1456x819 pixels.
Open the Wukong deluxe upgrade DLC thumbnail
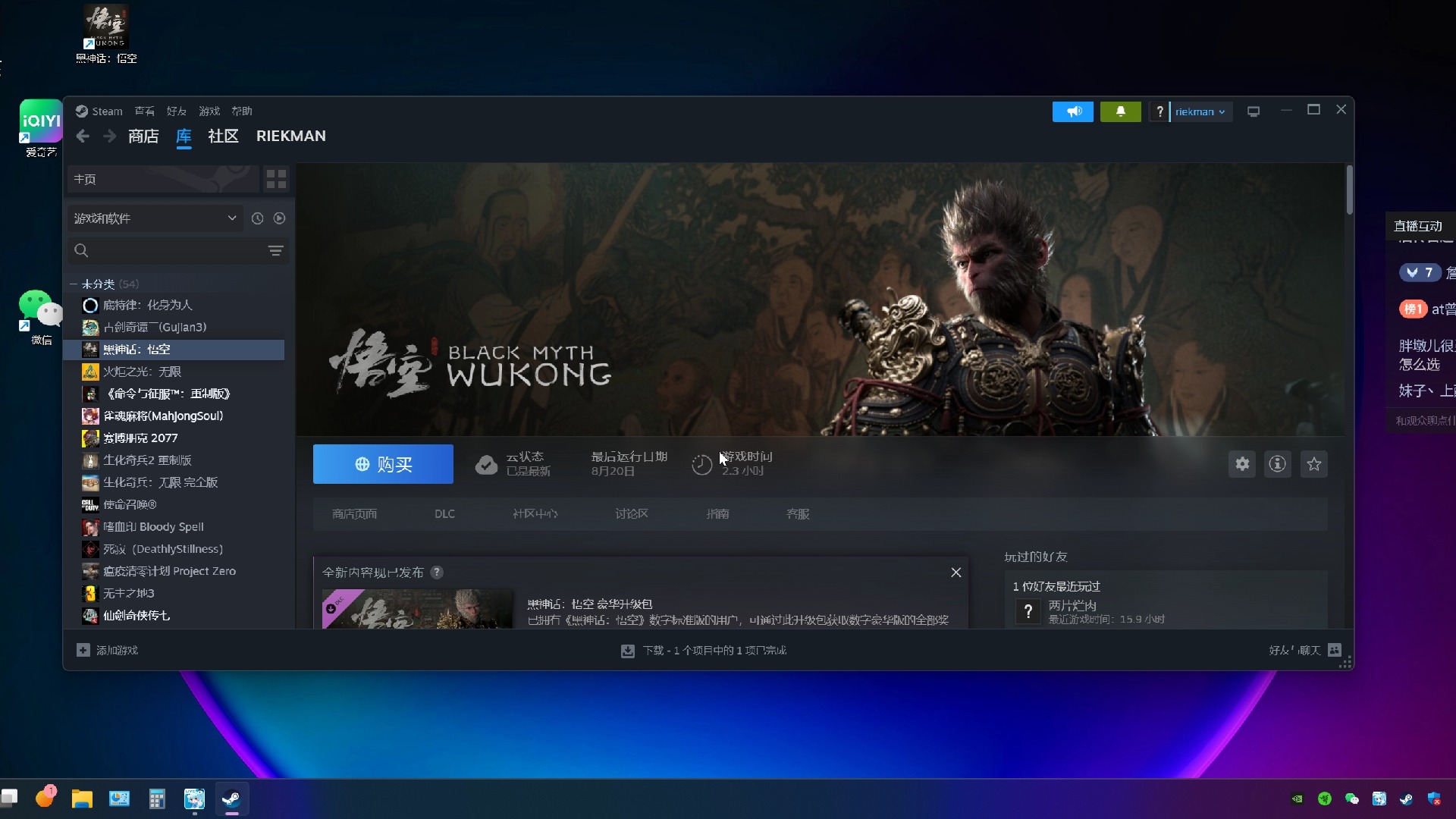coord(417,608)
